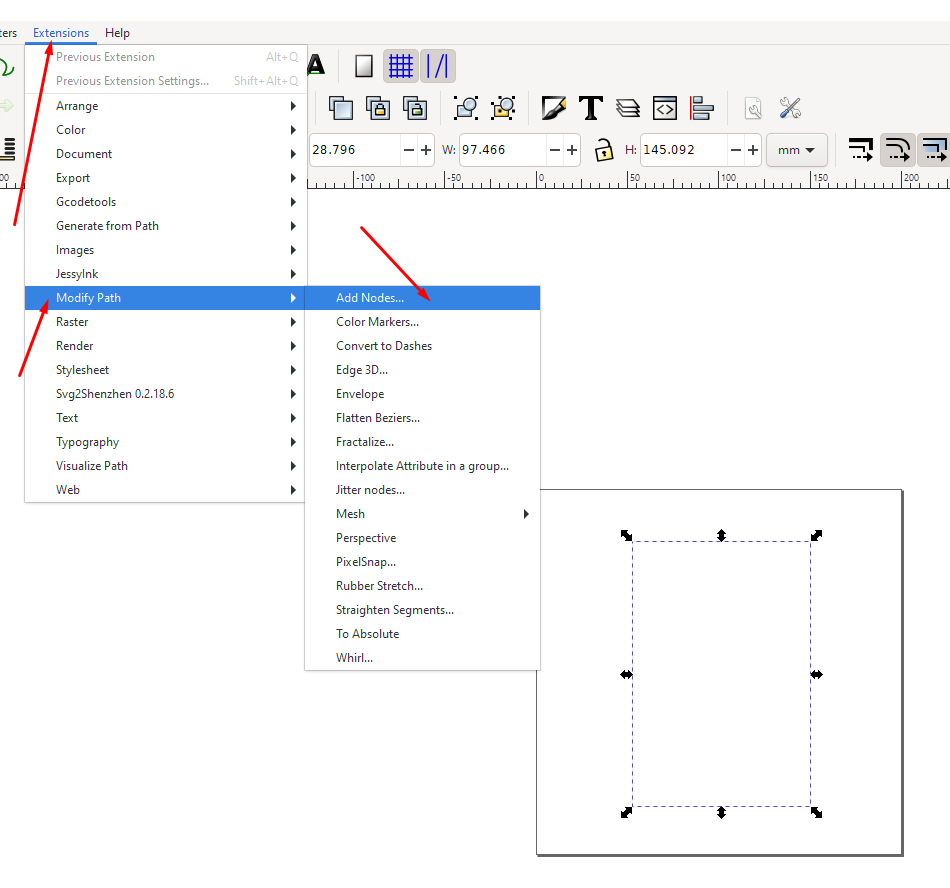The width and height of the screenshot is (950, 888).
Task: Expand the Export submenu
Action: [x=165, y=178]
